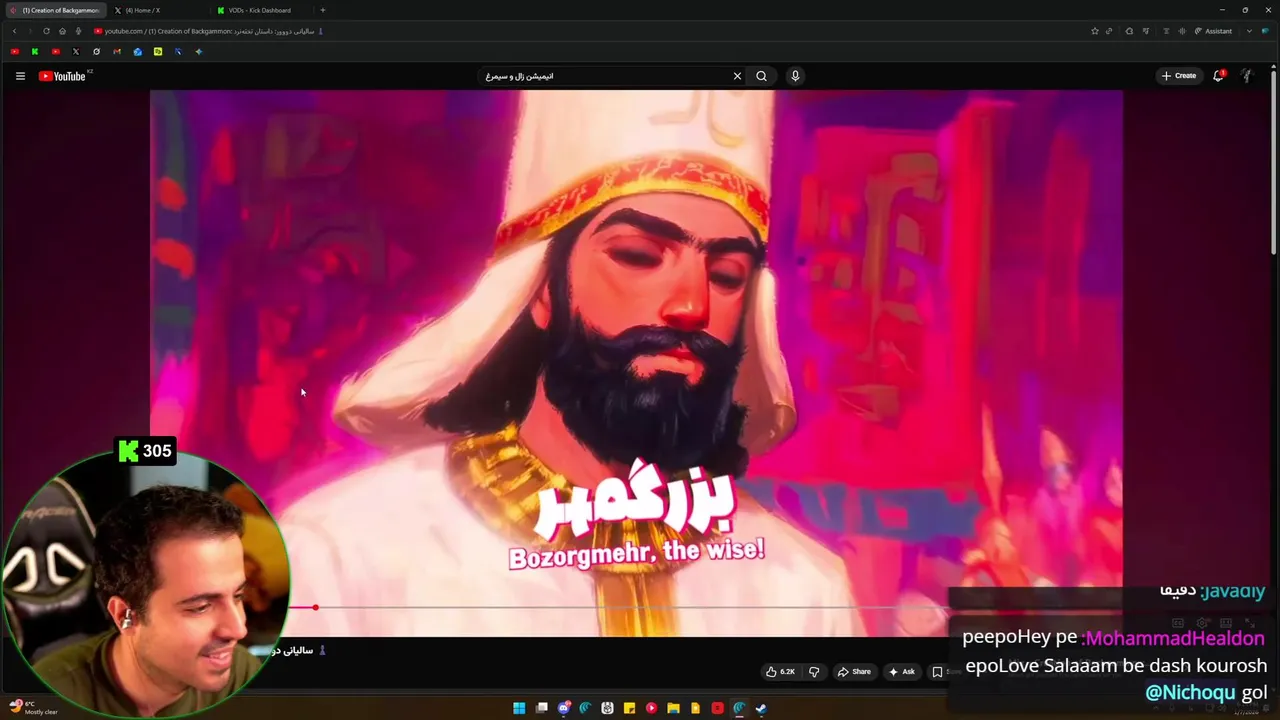Open the X bookmark in bookmarks bar
Screen dimensions: 1280x720
(x=76, y=52)
